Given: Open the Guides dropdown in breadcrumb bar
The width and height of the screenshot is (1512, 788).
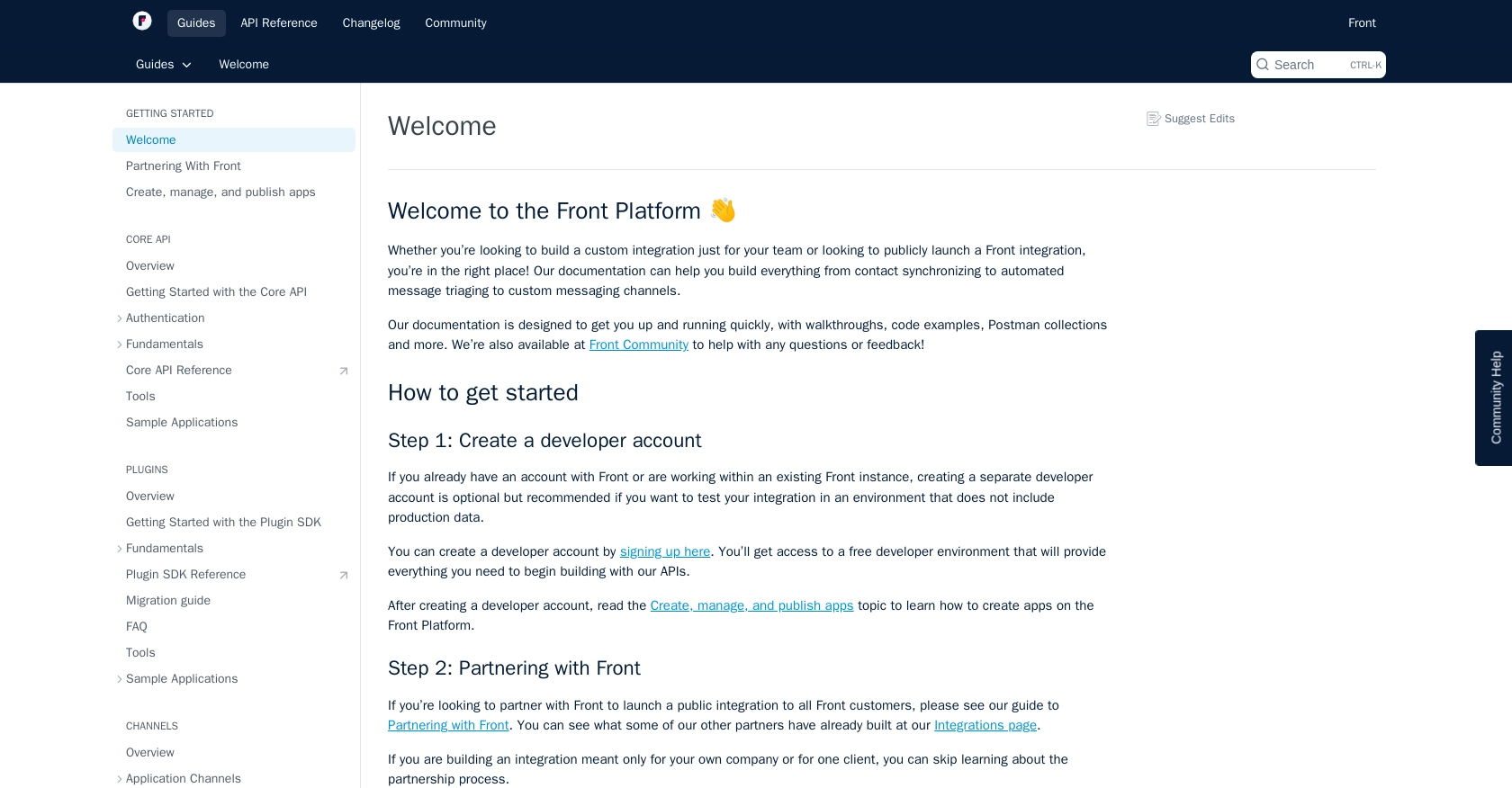Looking at the screenshot, I should pos(164,65).
